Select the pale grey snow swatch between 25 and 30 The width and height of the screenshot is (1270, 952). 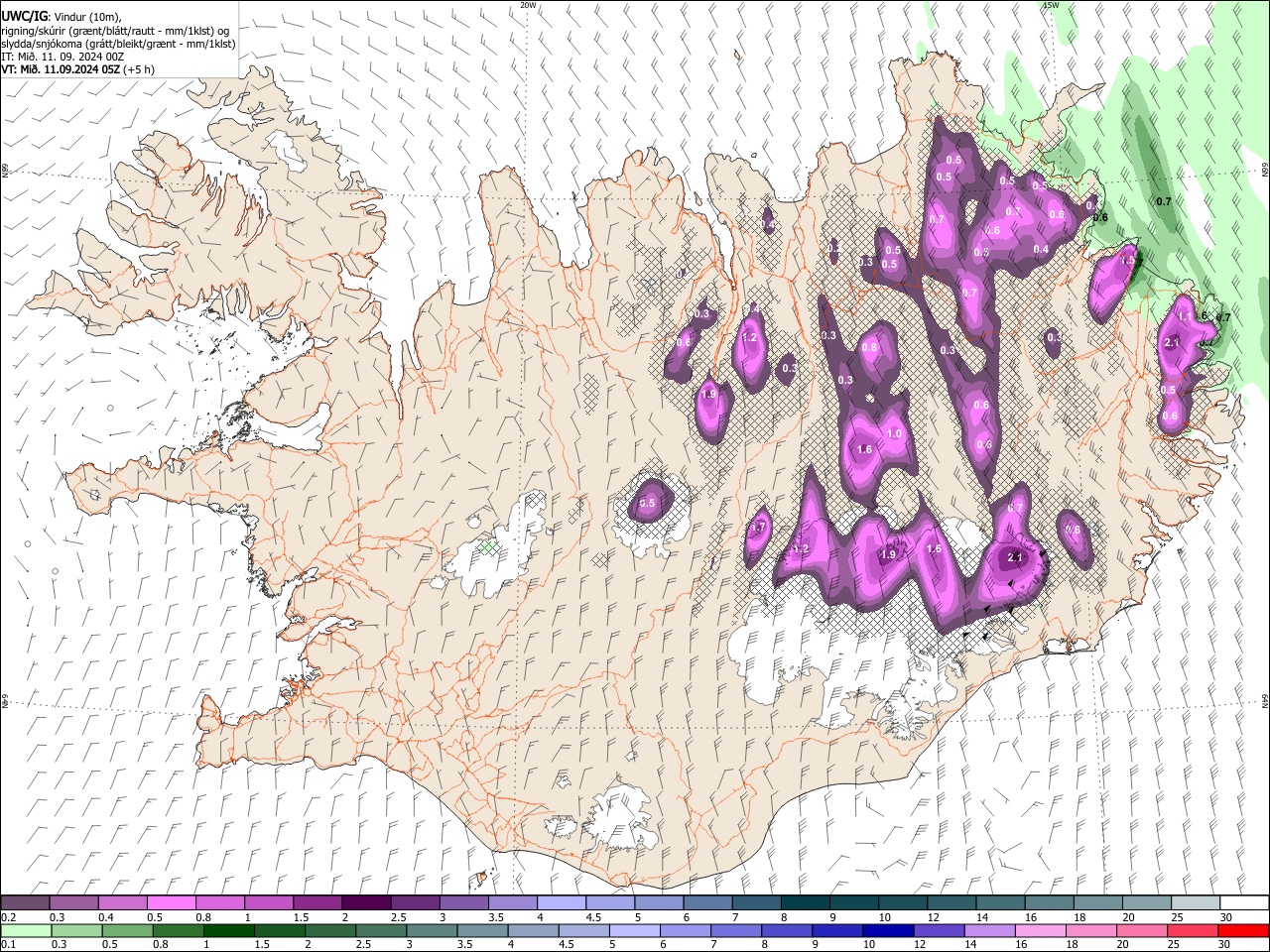[1196, 902]
